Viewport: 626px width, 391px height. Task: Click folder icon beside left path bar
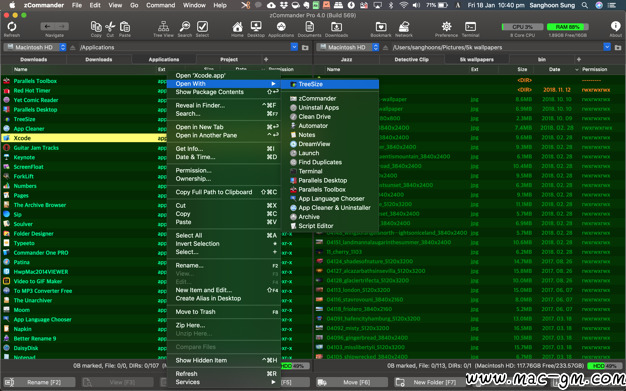tap(305, 47)
